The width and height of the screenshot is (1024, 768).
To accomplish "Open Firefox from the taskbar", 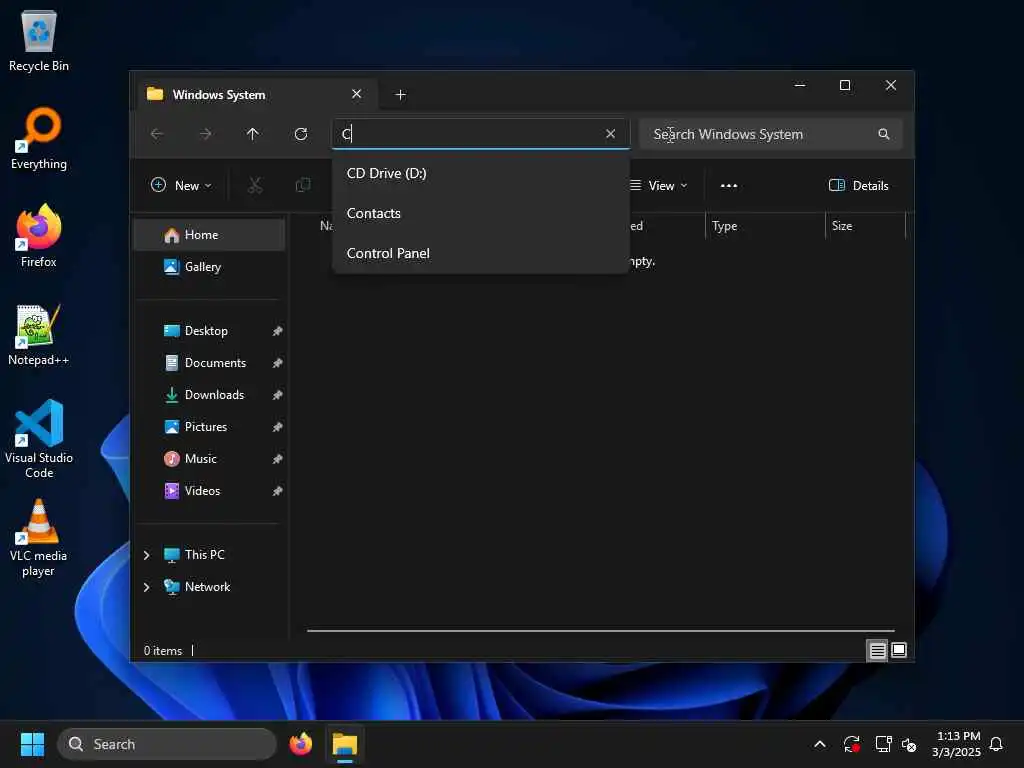I will pos(301,744).
